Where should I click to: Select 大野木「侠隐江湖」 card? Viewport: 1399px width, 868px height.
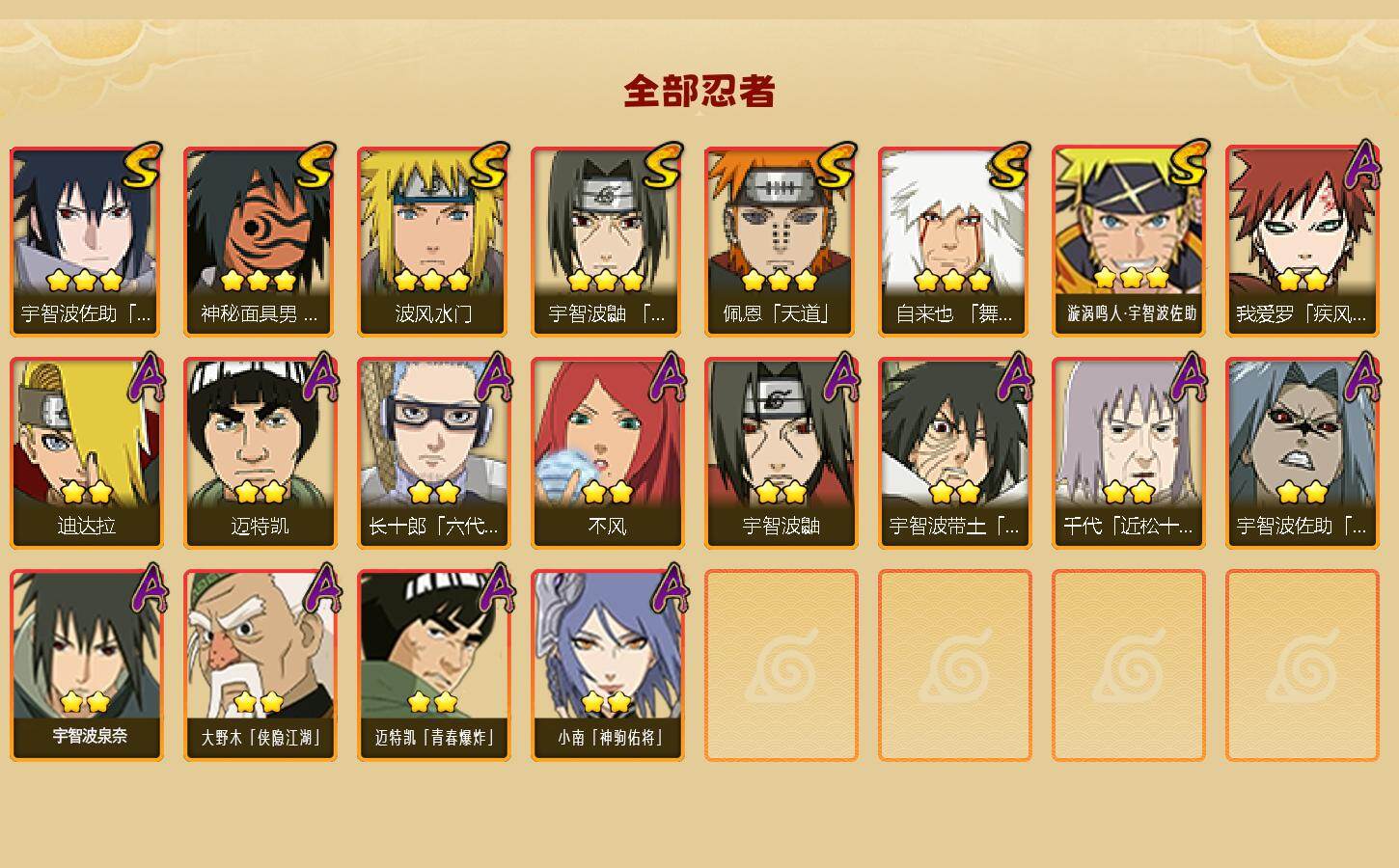tap(260, 665)
